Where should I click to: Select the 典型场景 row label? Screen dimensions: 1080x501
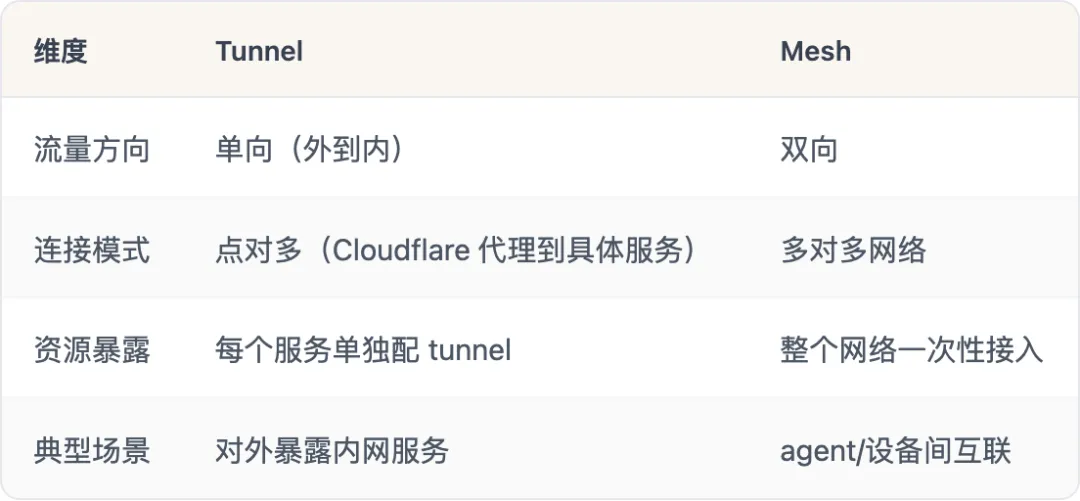(91, 450)
